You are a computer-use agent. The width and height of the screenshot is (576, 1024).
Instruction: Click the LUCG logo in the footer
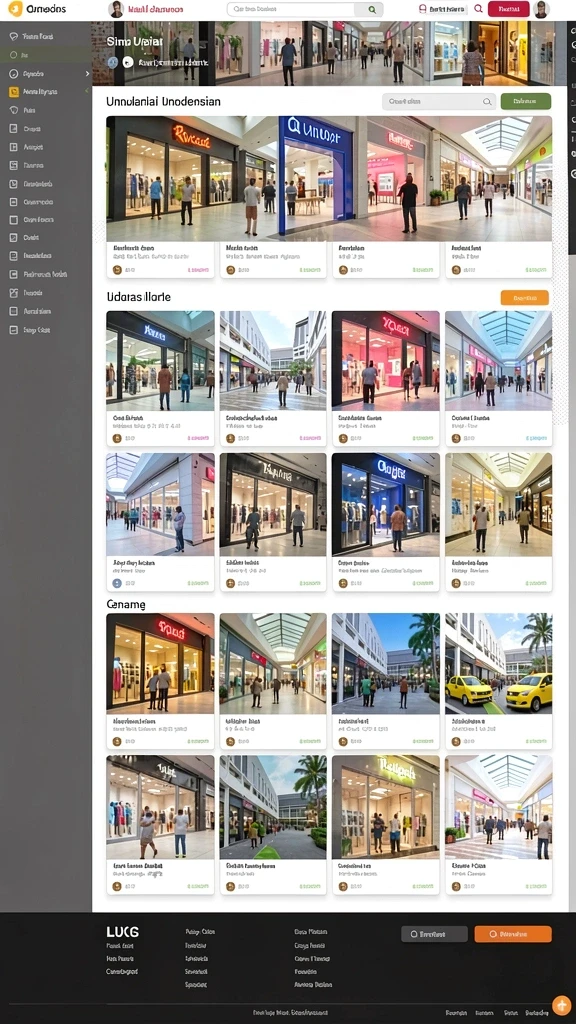[123, 932]
